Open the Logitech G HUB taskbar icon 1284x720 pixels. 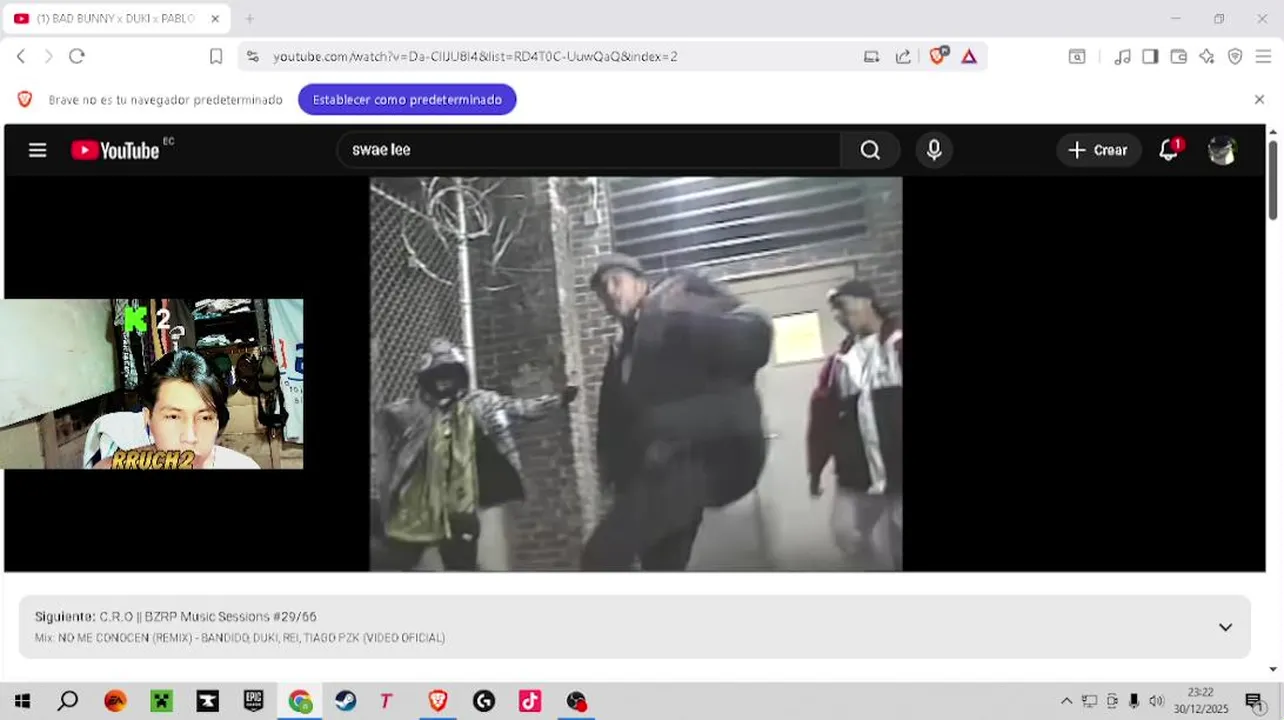click(484, 701)
